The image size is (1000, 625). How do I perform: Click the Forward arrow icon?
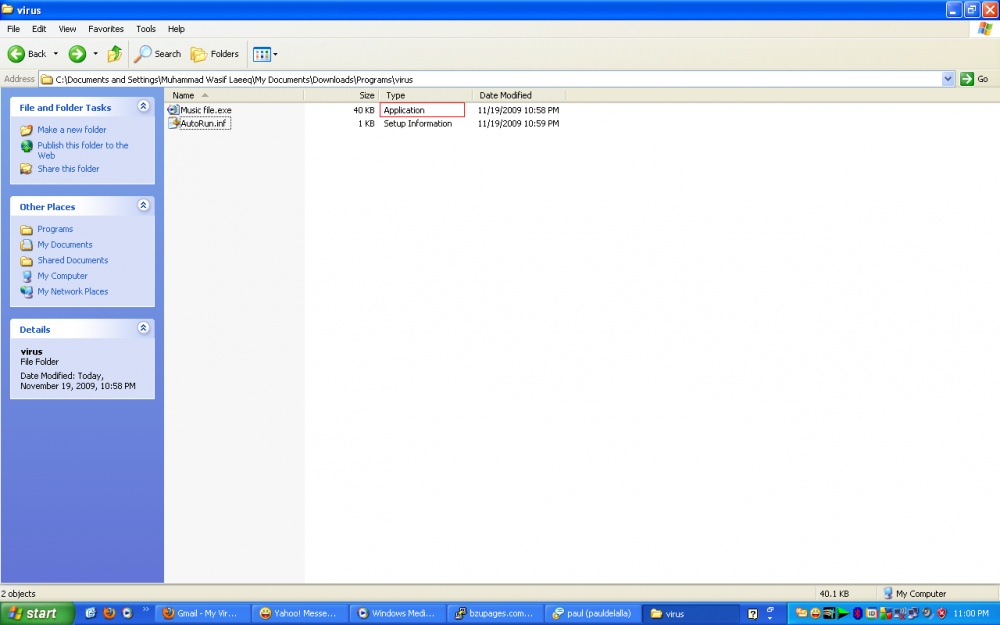[77, 54]
